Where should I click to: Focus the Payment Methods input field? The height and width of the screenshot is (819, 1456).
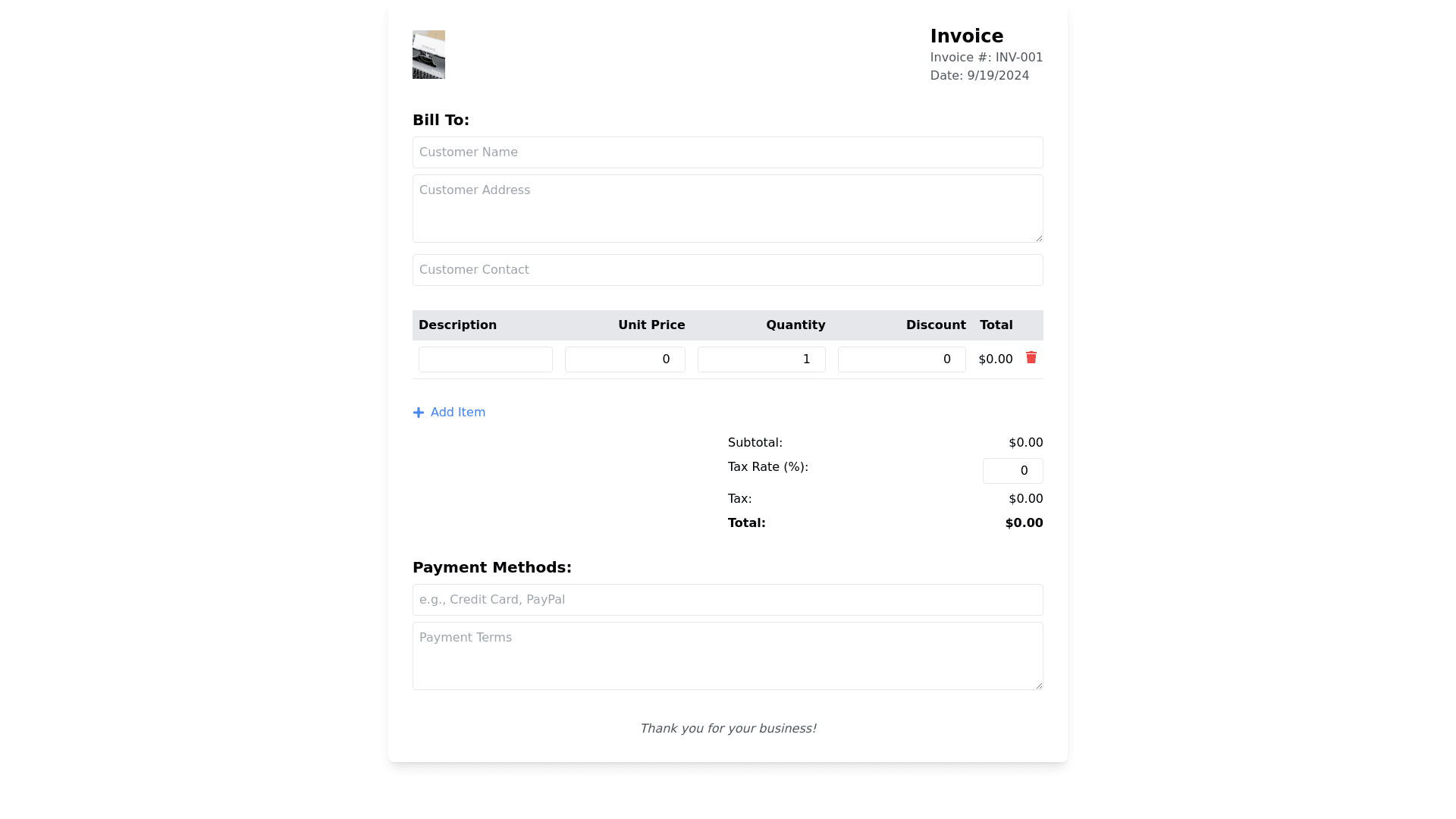727,600
